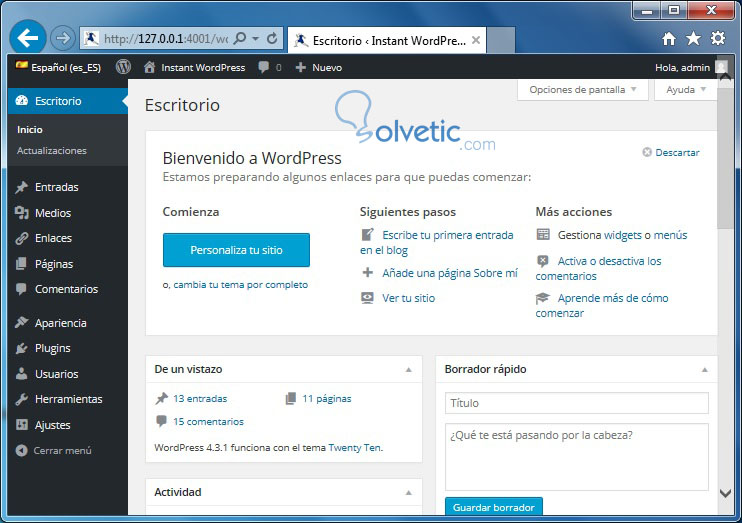Viewport: 742px width, 523px height.
Task: Click Ver tu sitio link
Action: tap(408, 298)
